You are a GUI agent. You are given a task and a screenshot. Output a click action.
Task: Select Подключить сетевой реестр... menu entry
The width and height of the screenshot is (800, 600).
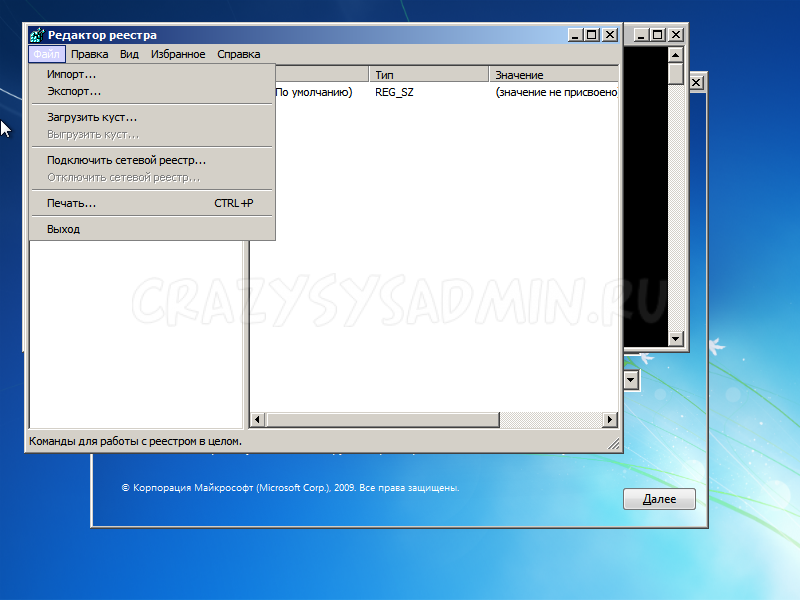pos(126,160)
